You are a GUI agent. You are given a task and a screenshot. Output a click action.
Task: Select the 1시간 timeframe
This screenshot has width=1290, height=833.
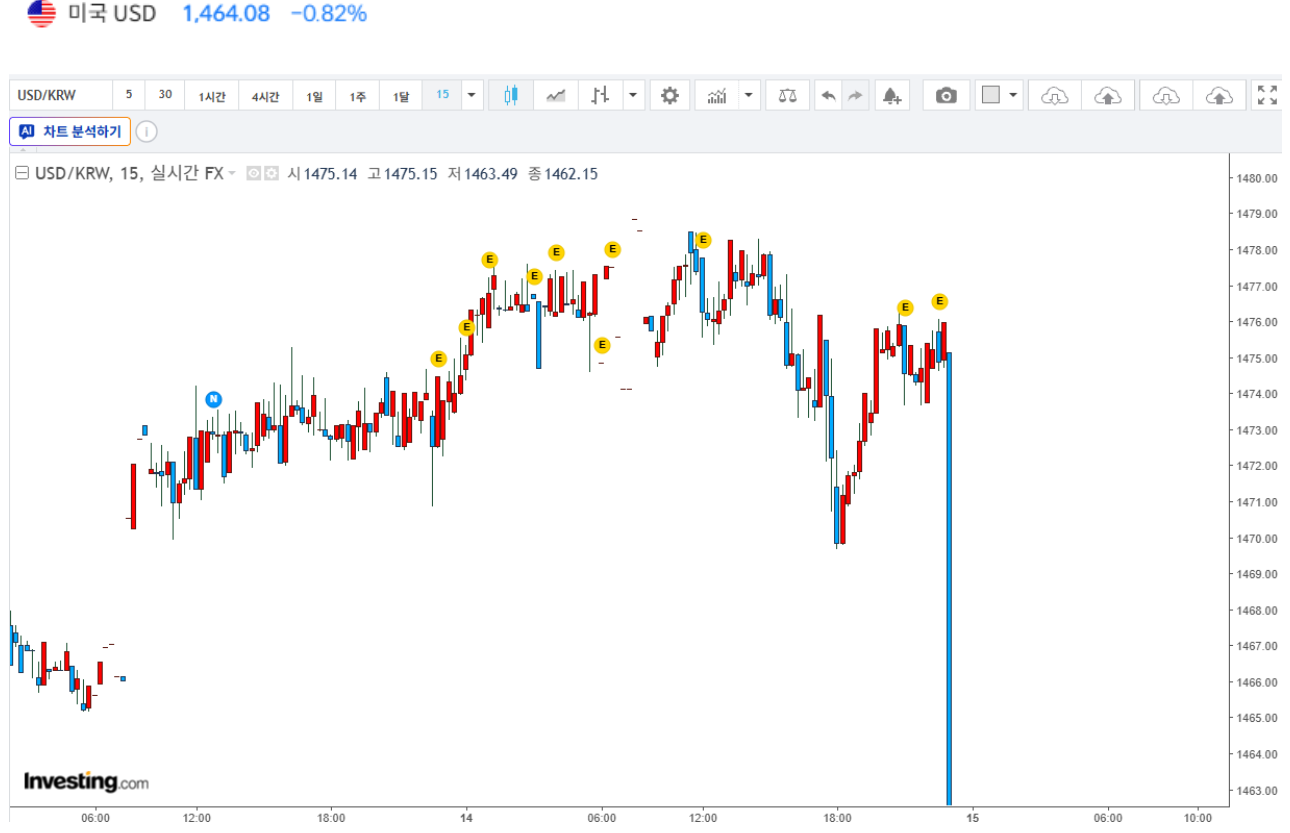212,96
